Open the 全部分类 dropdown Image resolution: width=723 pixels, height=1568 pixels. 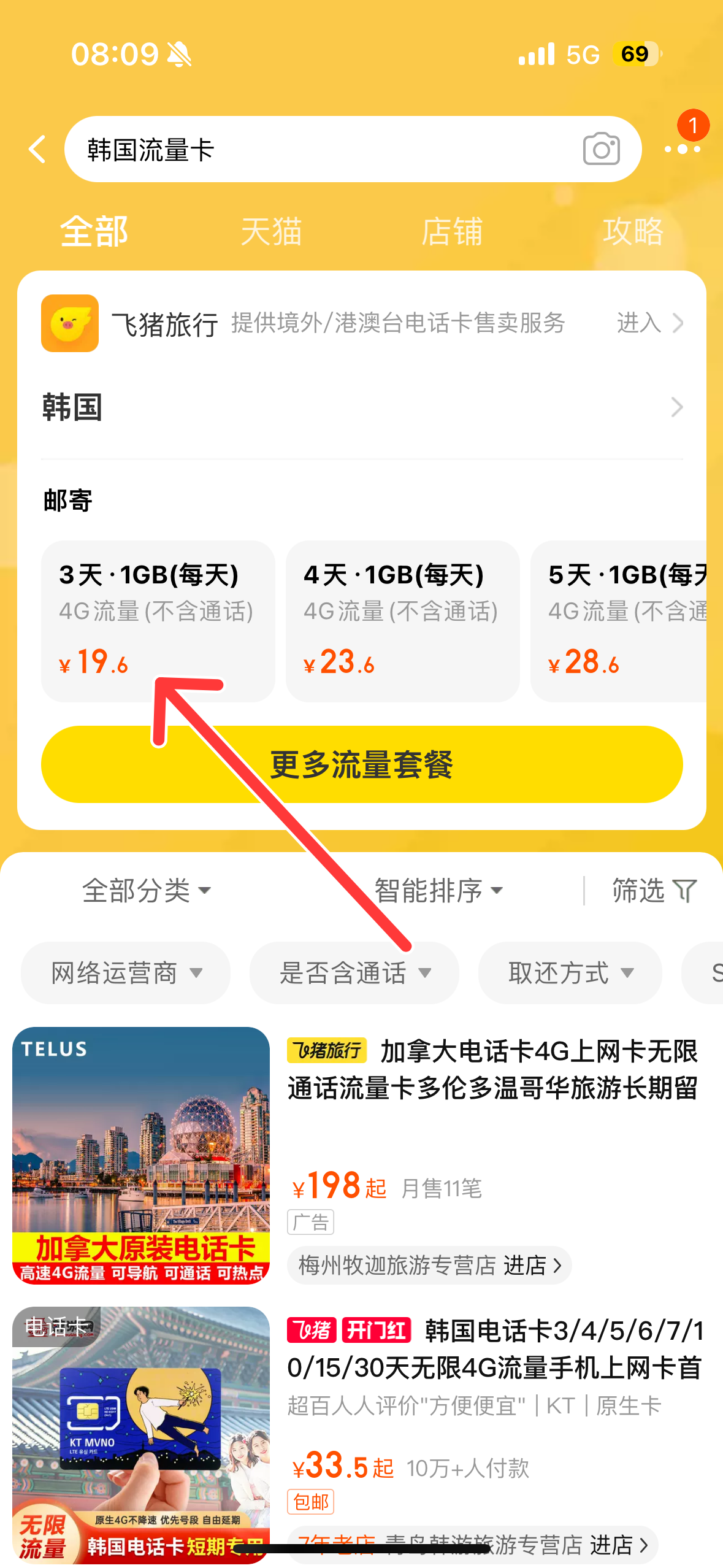[147, 891]
